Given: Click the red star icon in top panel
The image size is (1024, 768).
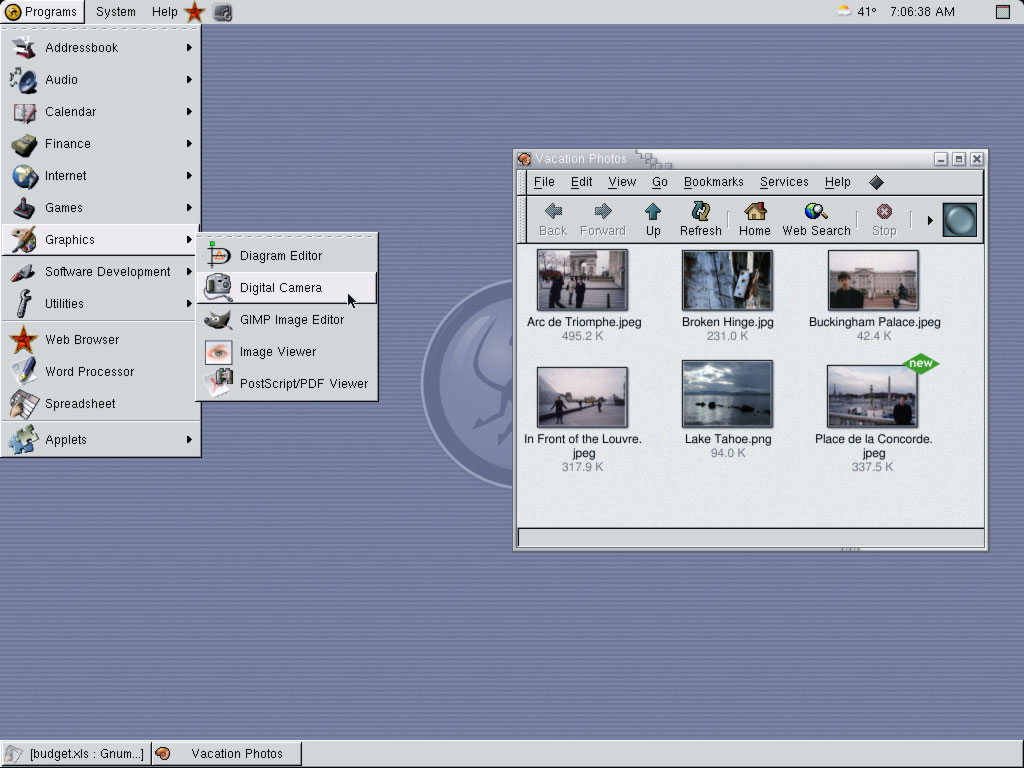Looking at the screenshot, I should click(x=195, y=12).
